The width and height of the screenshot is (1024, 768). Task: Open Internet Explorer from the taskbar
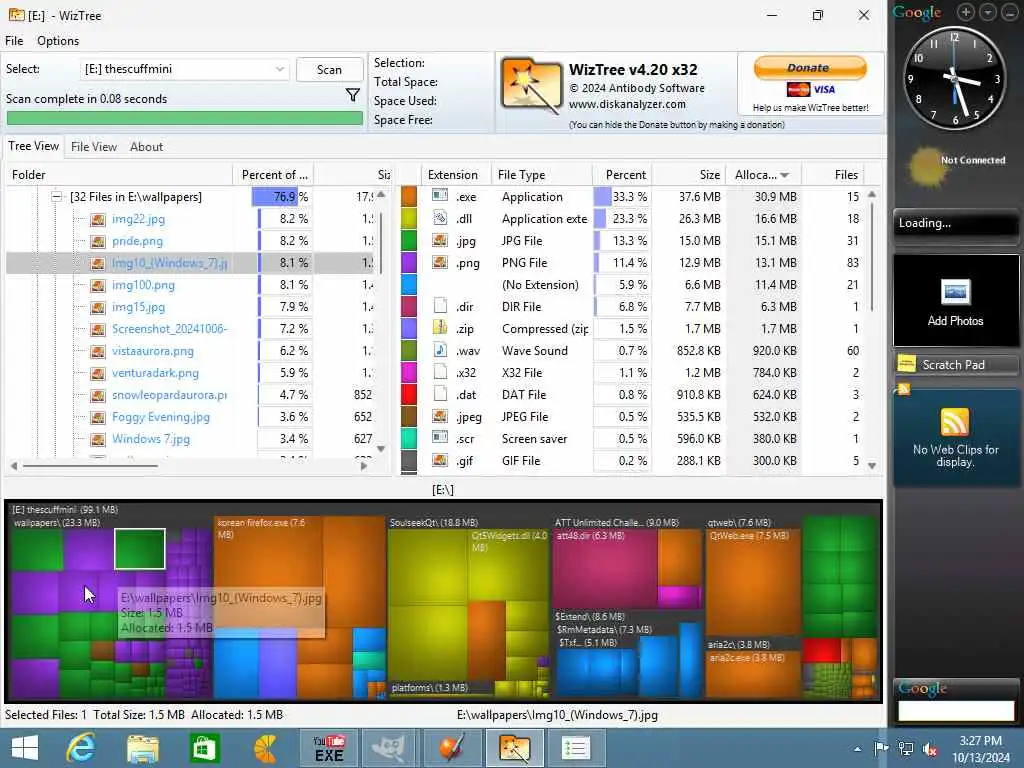[x=80, y=748]
